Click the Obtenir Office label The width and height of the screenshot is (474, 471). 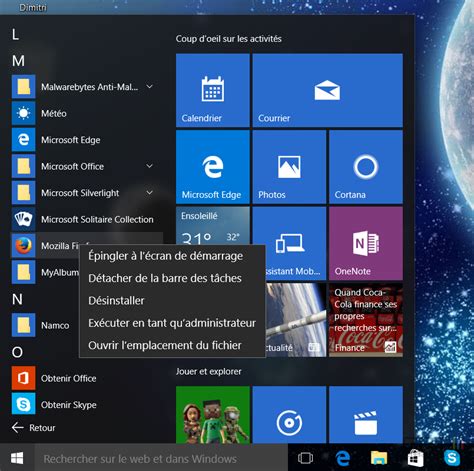tap(69, 379)
